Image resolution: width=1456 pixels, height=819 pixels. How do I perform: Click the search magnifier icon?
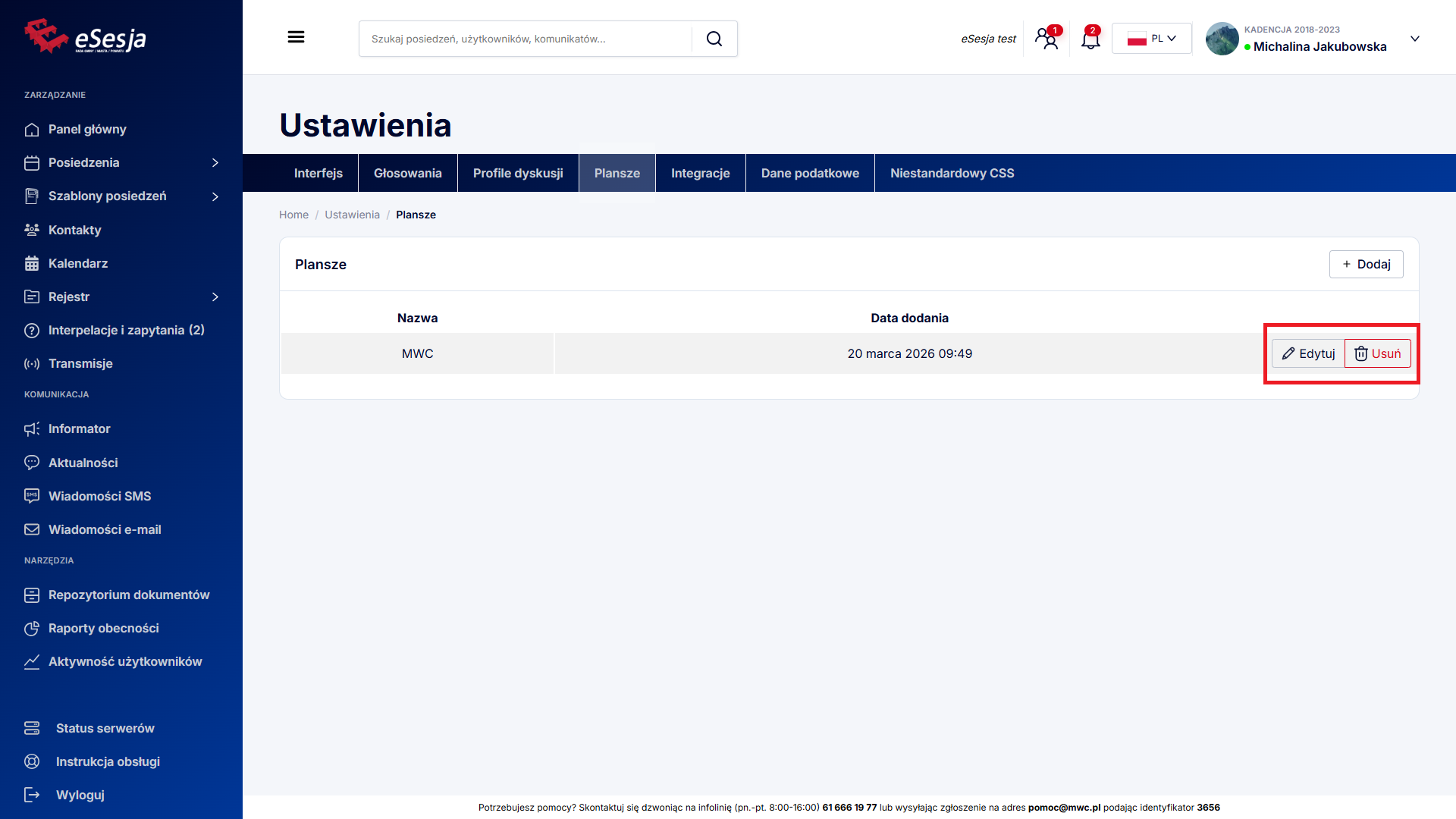tap(714, 39)
